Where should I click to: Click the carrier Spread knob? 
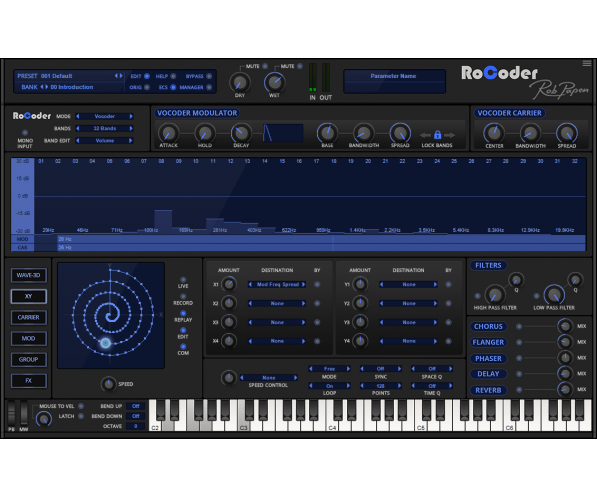tap(567, 133)
